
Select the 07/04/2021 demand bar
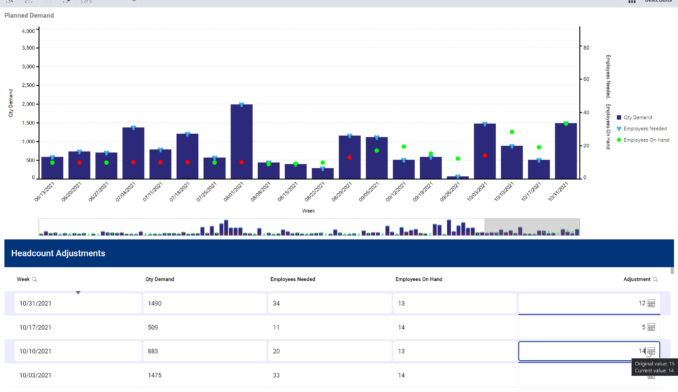click(x=133, y=153)
